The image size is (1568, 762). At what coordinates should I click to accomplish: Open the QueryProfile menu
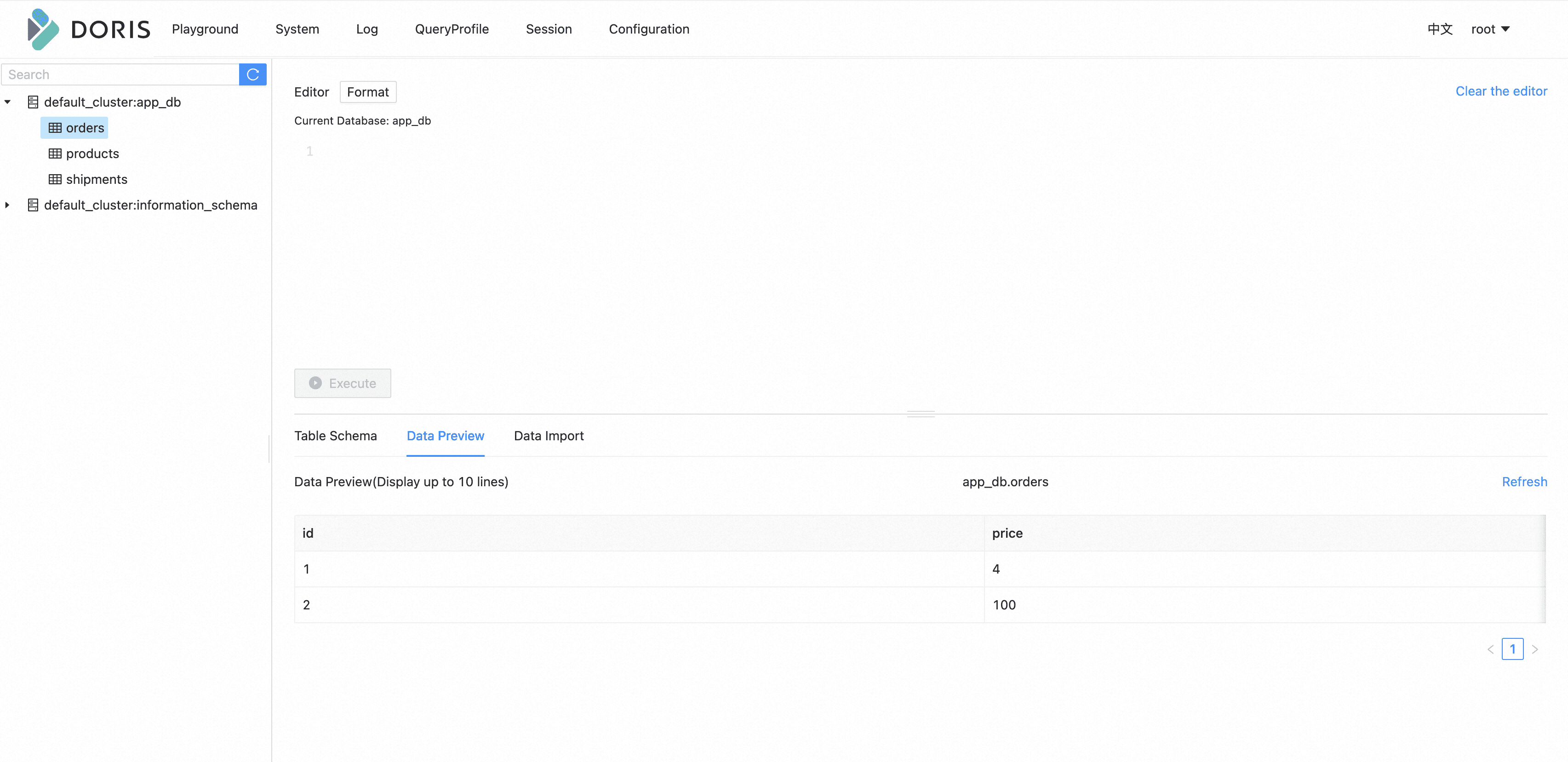[452, 28]
